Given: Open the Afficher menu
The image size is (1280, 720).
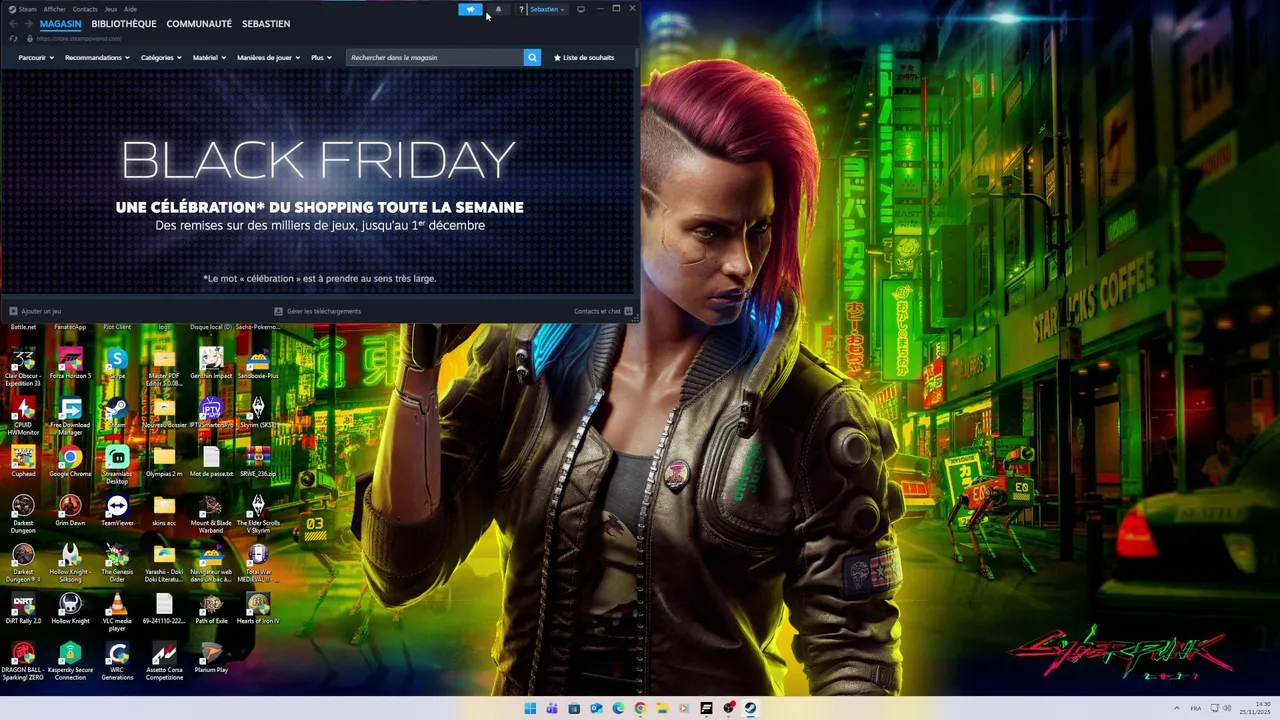Looking at the screenshot, I should (x=55, y=9).
